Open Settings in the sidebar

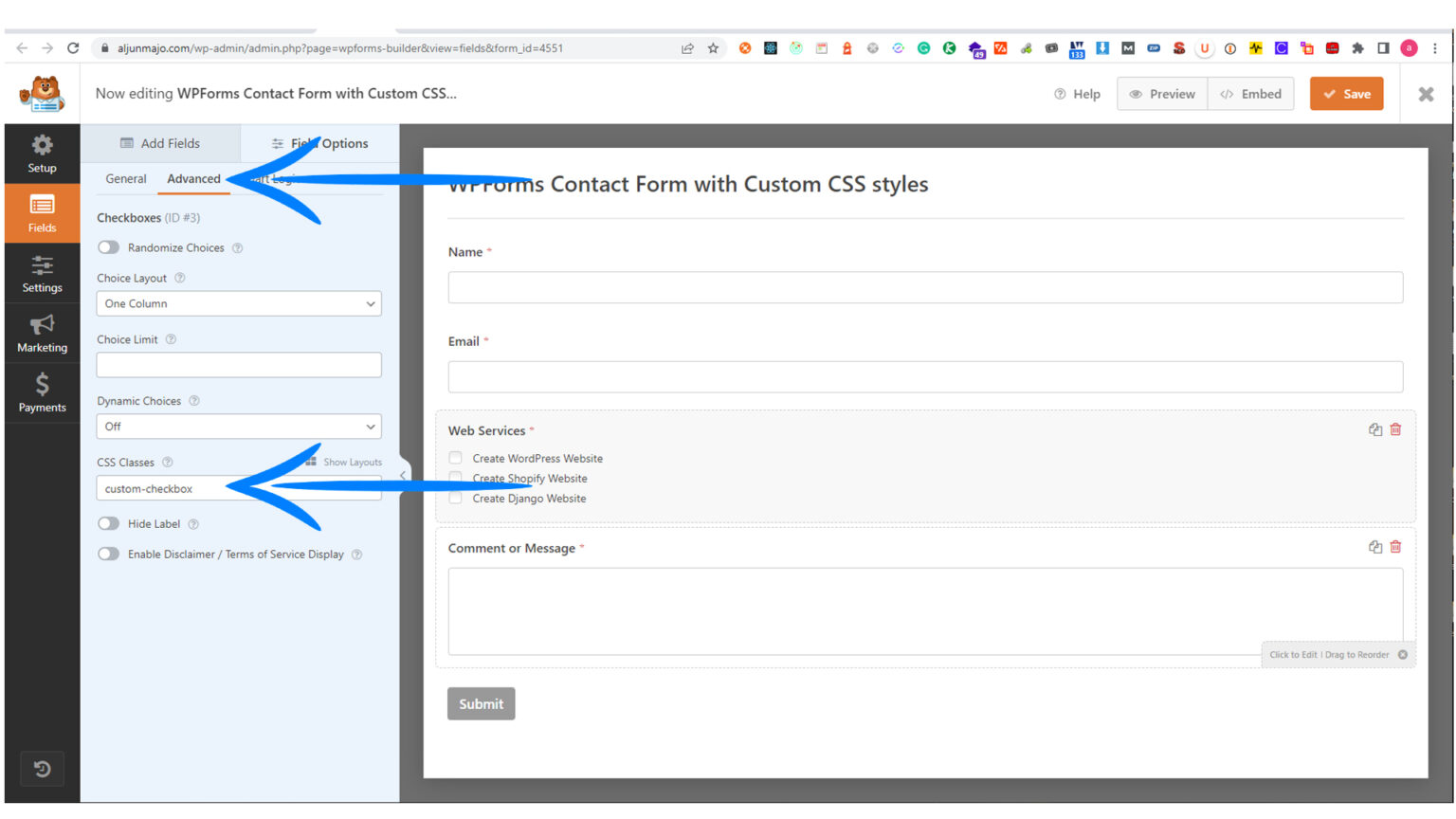pyautogui.click(x=42, y=274)
